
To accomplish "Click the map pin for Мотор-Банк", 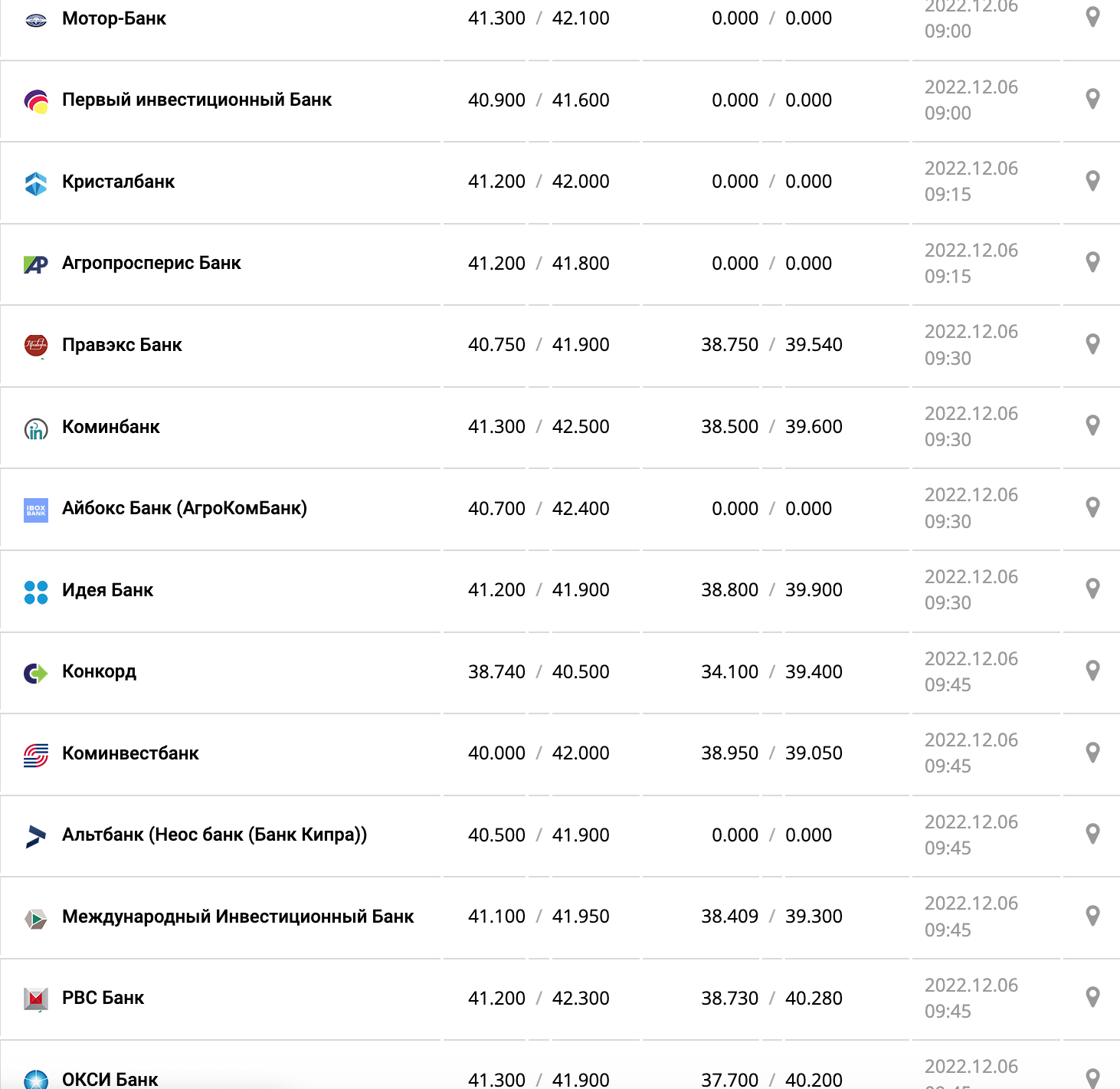I will (x=1092, y=17).
